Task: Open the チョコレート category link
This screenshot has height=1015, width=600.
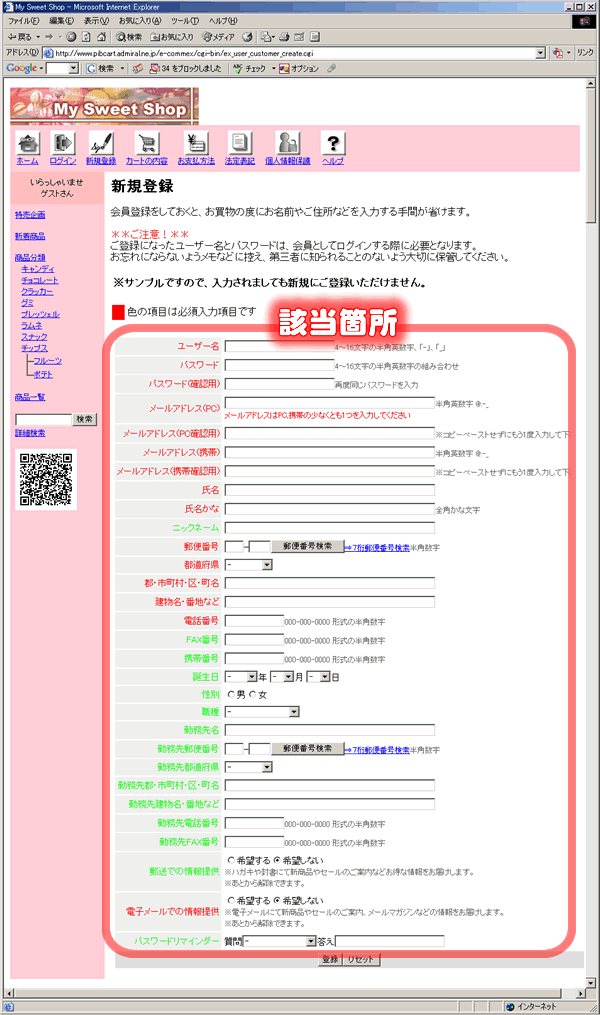Action: coord(39,280)
